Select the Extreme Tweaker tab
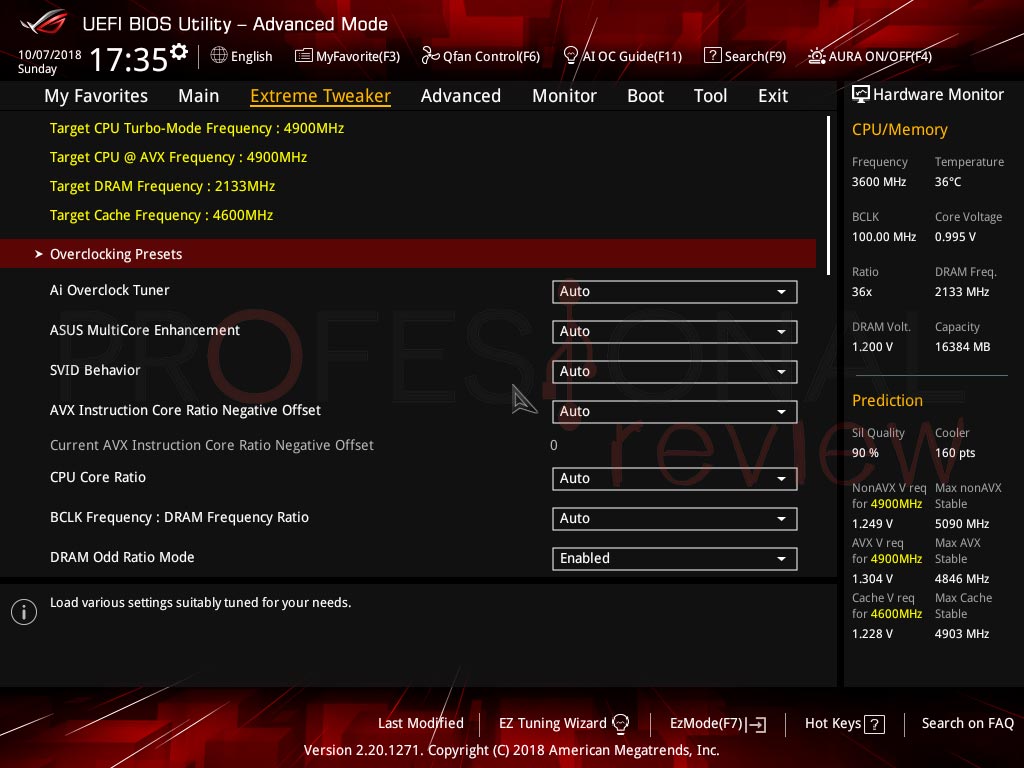The image size is (1024, 768). pyautogui.click(x=320, y=96)
